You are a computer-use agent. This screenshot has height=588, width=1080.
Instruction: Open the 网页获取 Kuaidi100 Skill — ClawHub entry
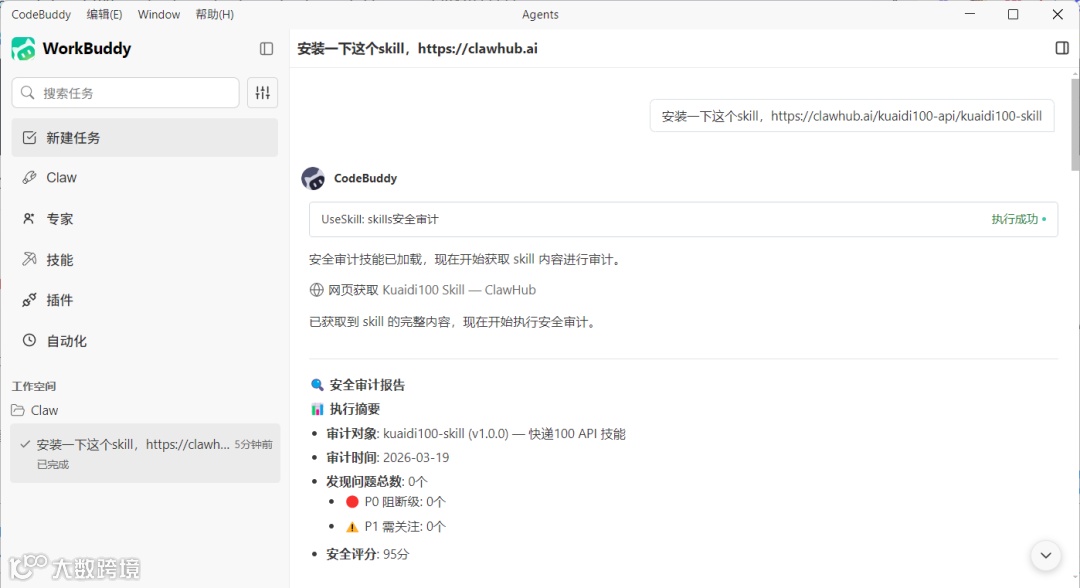pos(422,290)
